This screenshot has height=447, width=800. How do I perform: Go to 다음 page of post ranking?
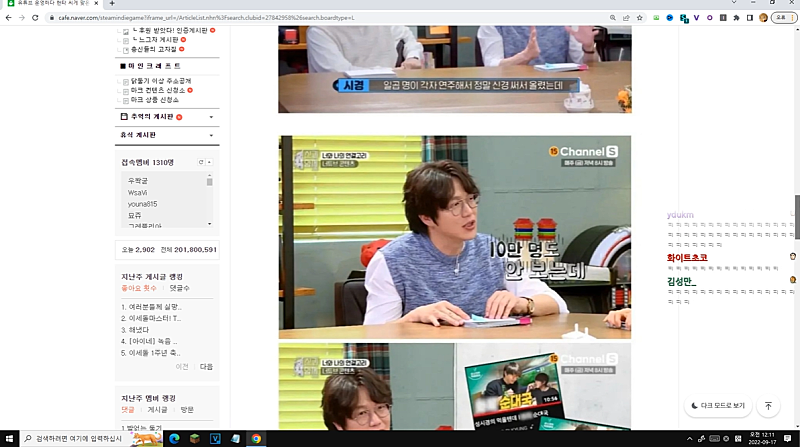(x=206, y=367)
